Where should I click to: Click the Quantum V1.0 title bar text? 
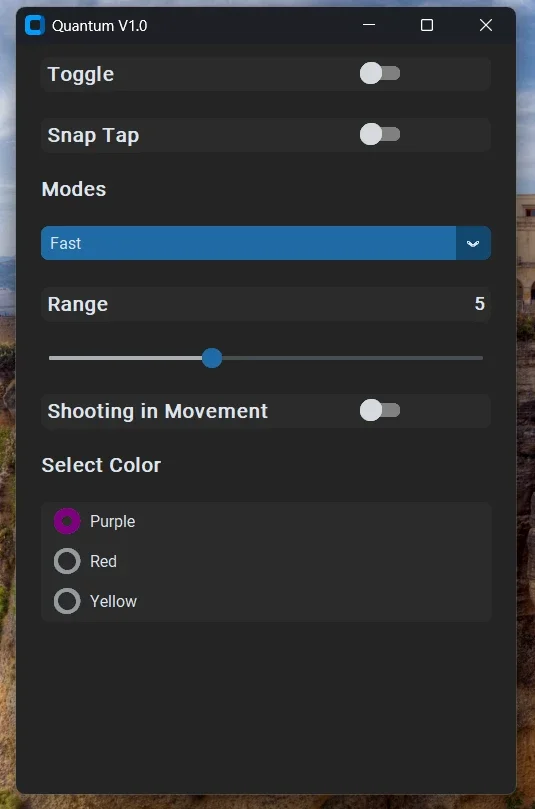click(x=100, y=26)
